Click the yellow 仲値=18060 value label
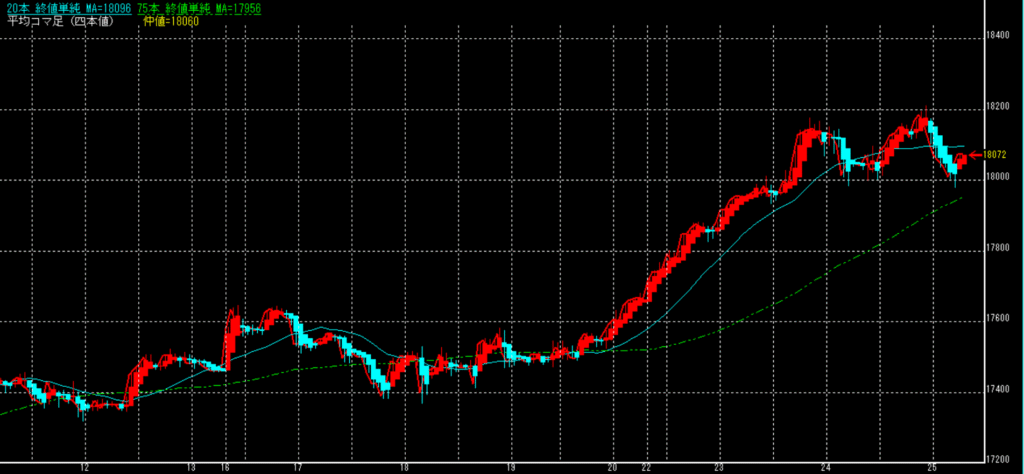This screenshot has width=1024, height=474. click(166, 19)
